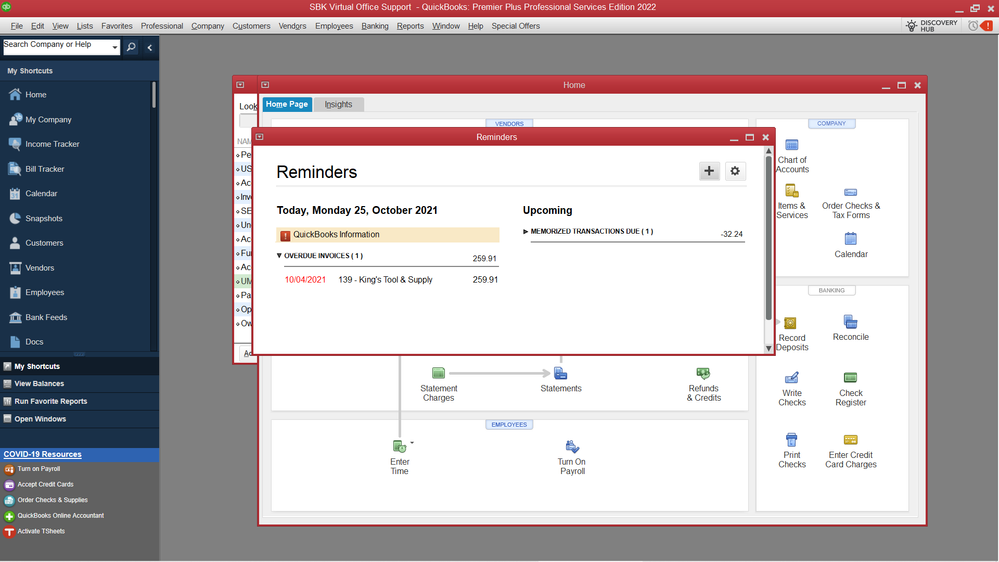The width and height of the screenshot is (999, 562).
Task: Open the File menu
Action: point(17,26)
